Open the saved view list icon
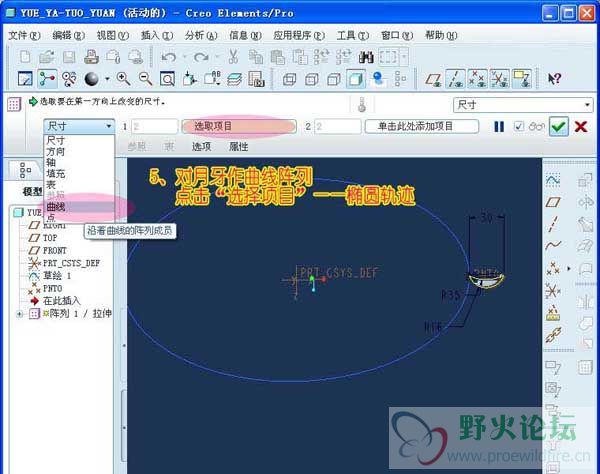This screenshot has height=474, width=600. click(212, 79)
